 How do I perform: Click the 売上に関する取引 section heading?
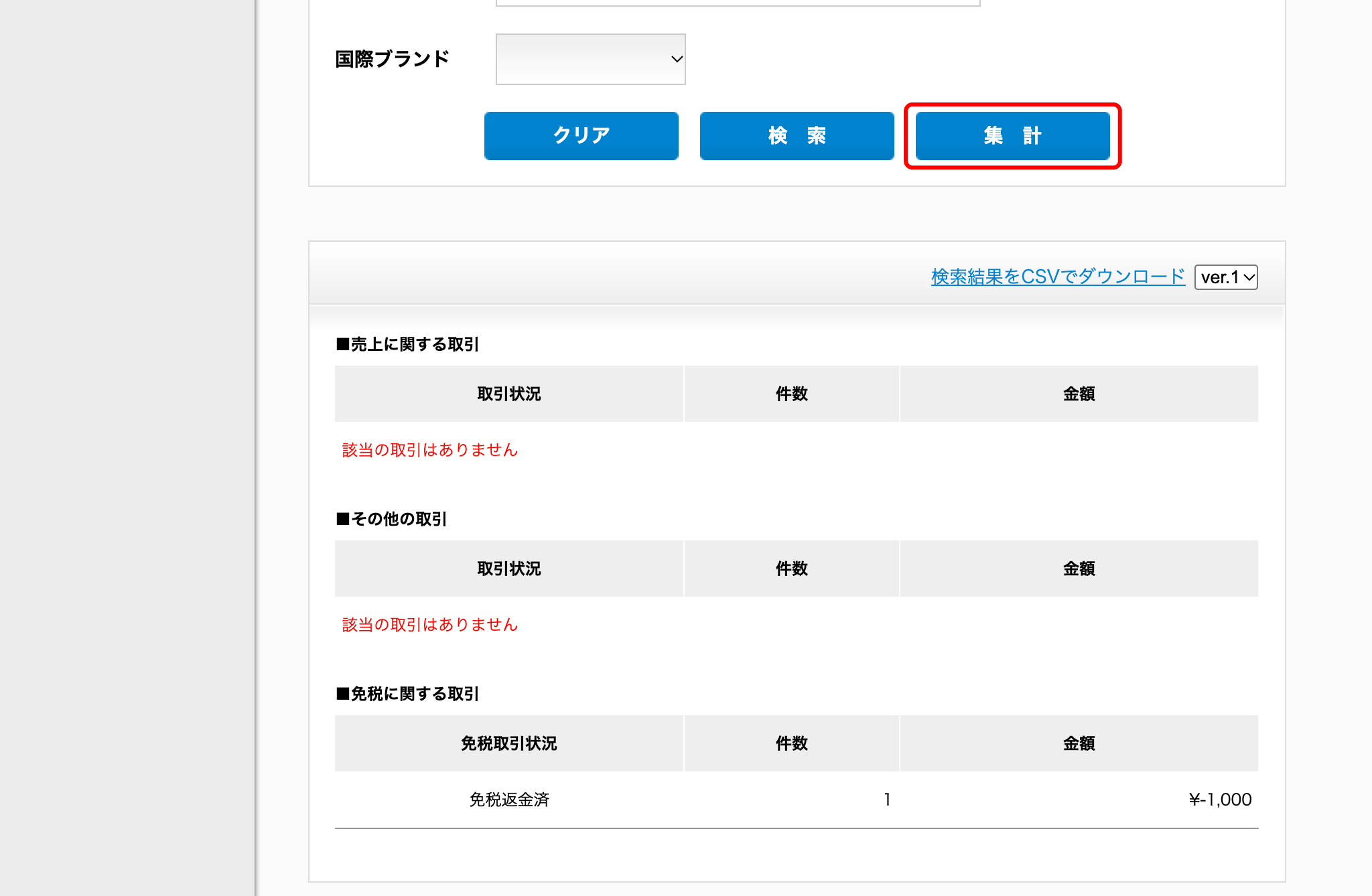(407, 344)
